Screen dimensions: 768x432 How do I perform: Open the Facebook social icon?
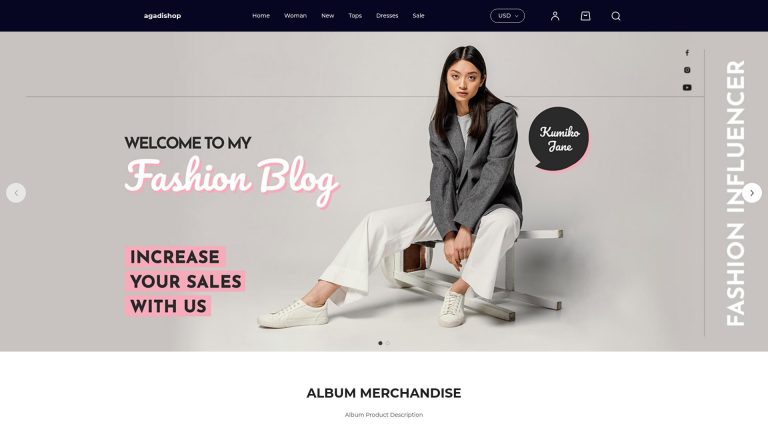tap(687, 52)
